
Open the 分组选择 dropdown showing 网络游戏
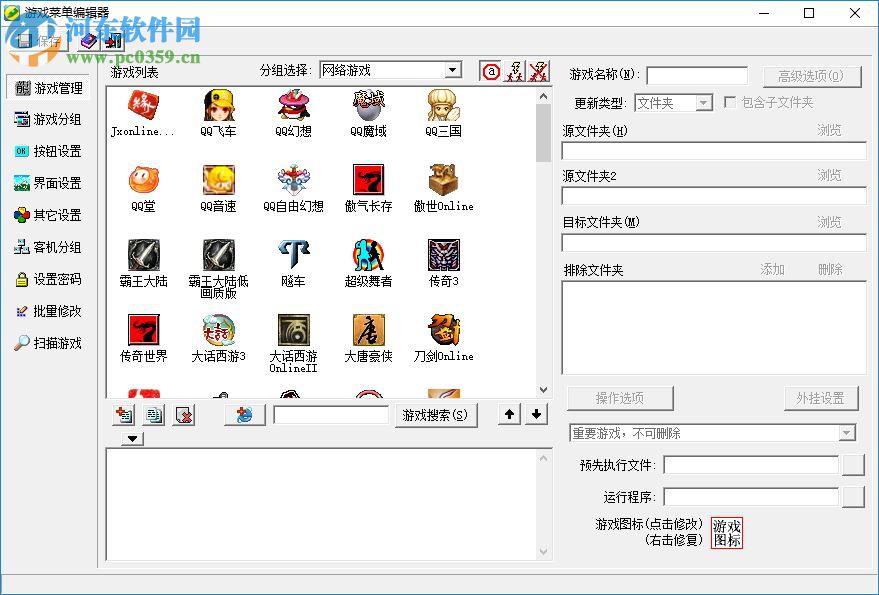point(455,70)
